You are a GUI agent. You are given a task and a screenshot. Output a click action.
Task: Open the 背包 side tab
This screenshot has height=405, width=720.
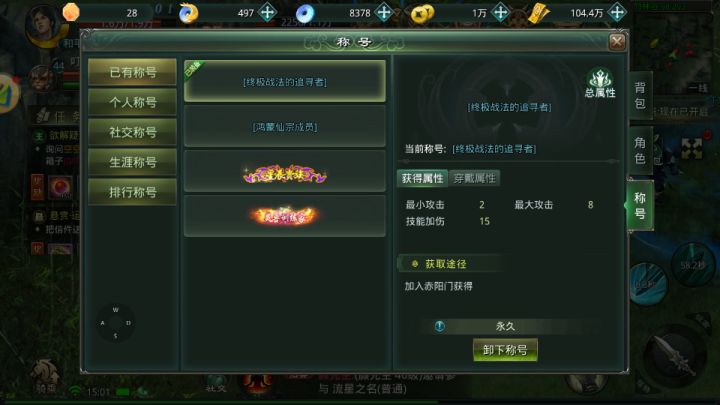pos(640,96)
